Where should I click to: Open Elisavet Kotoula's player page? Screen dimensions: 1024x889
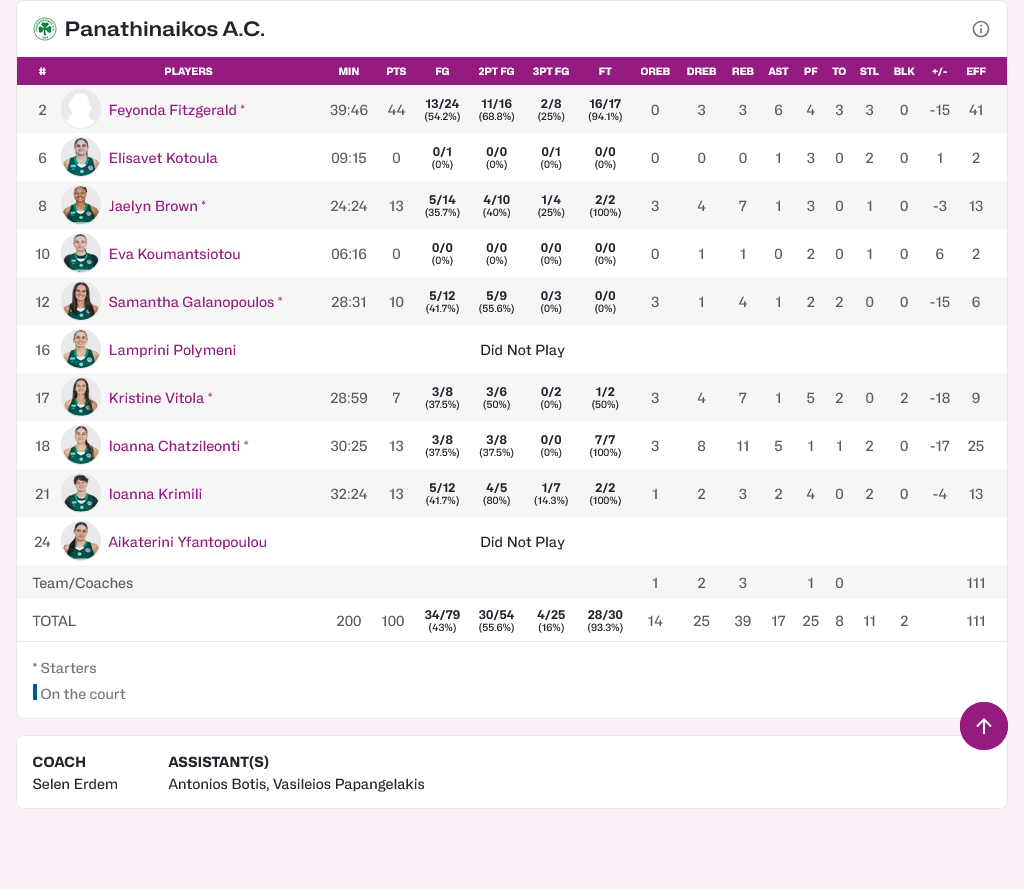[162, 158]
